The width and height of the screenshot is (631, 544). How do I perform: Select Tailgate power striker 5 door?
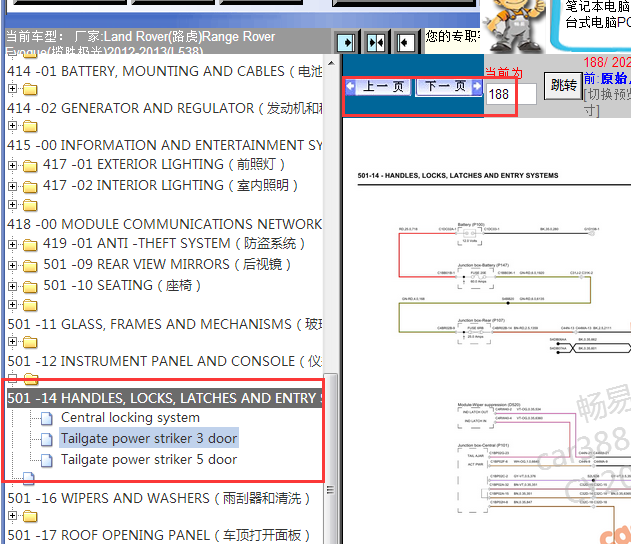pyautogui.click(x=149, y=460)
